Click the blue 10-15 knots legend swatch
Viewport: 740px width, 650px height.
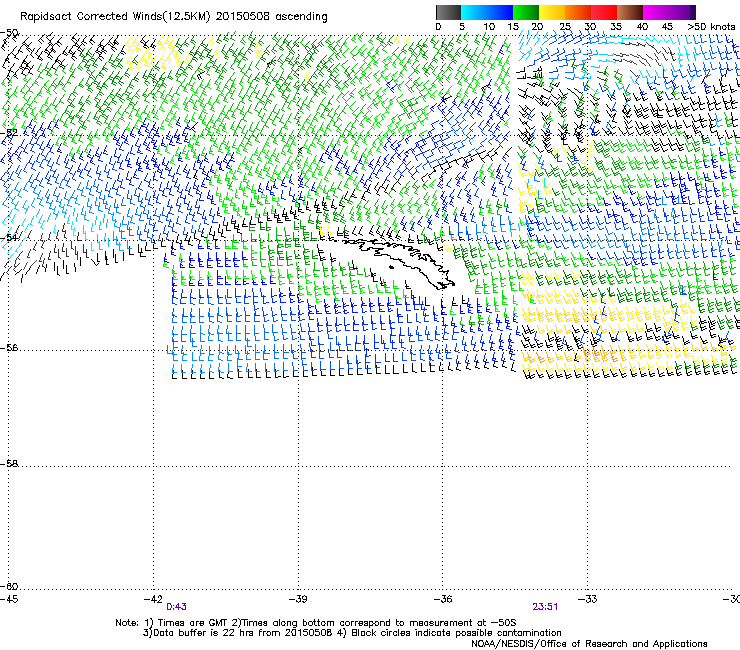click(500, 12)
